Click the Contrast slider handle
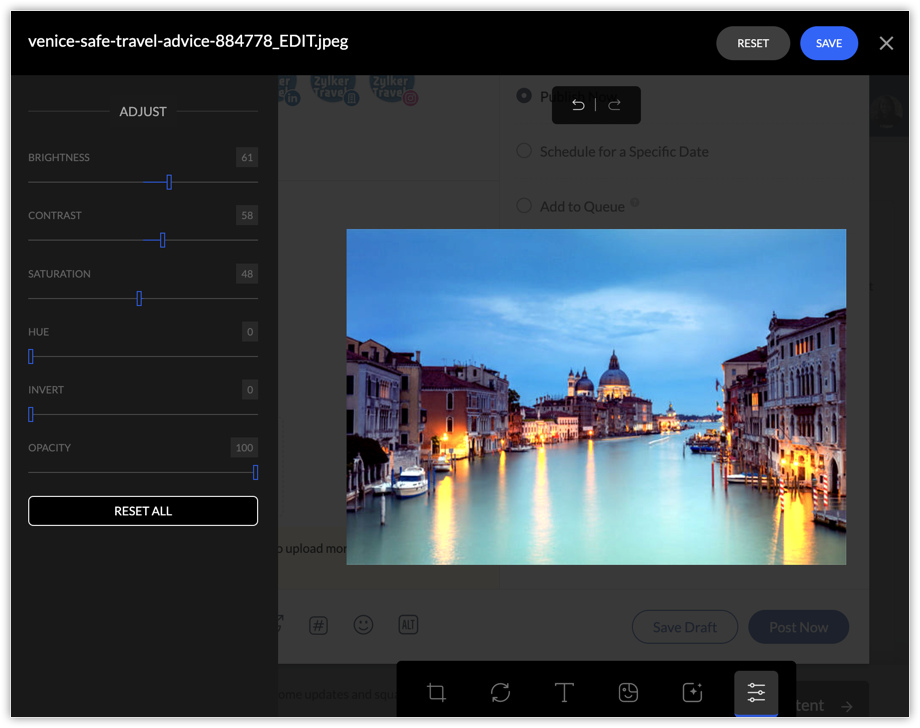This screenshot has width=920, height=728. click(162, 240)
